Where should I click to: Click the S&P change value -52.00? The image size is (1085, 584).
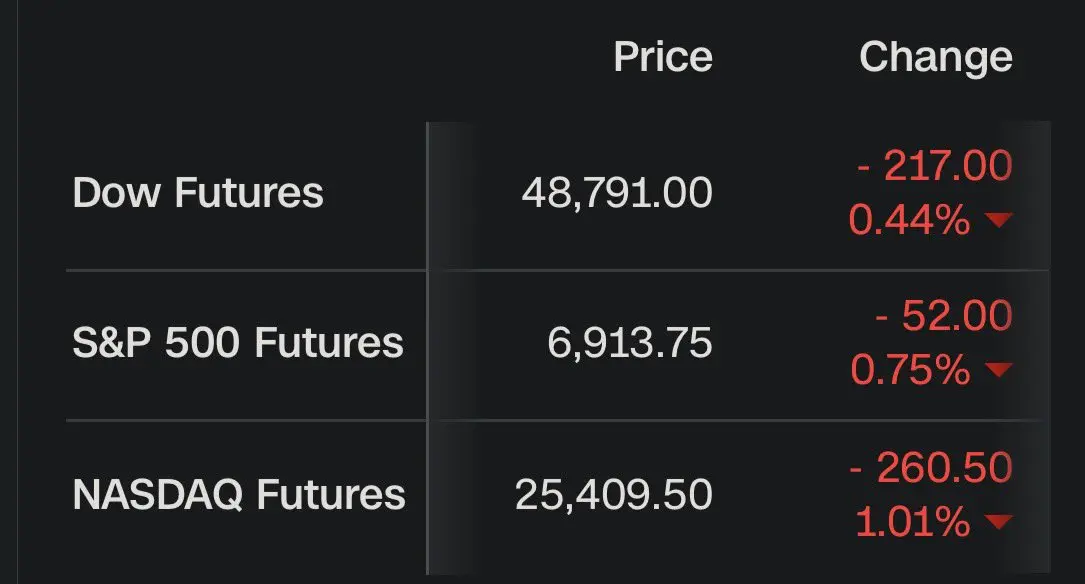point(943,316)
